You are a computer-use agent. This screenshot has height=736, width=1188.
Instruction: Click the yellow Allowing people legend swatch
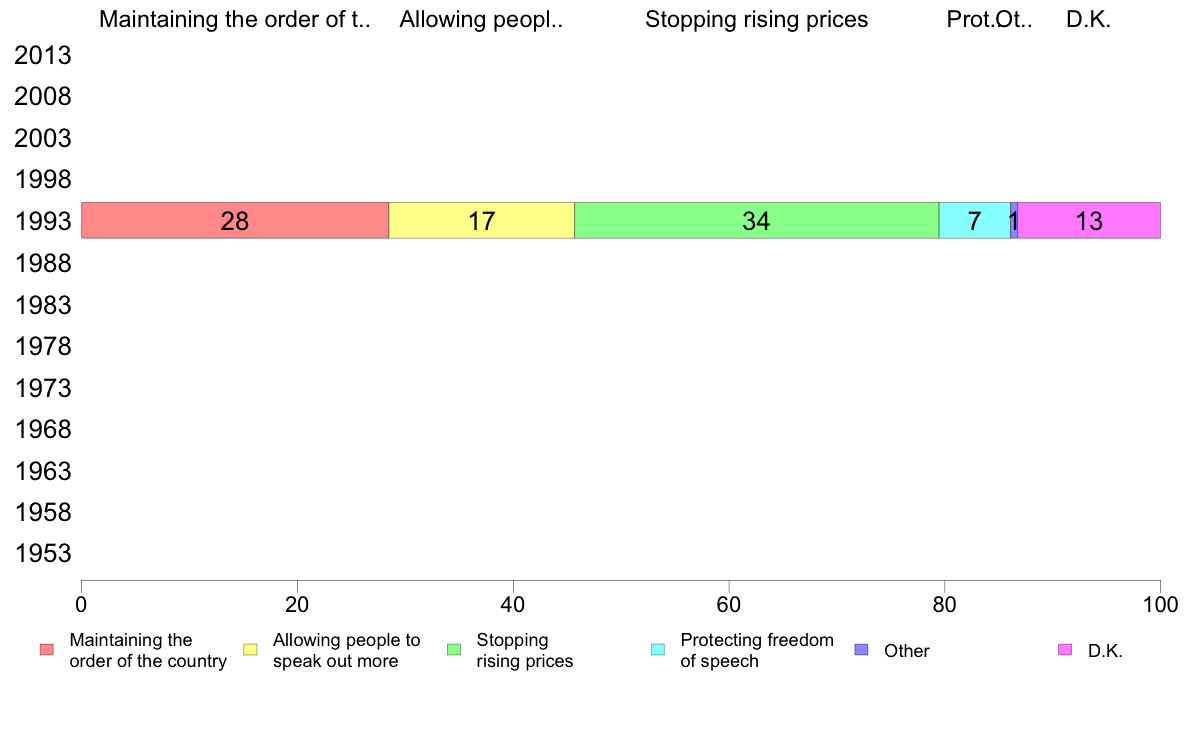(250, 650)
